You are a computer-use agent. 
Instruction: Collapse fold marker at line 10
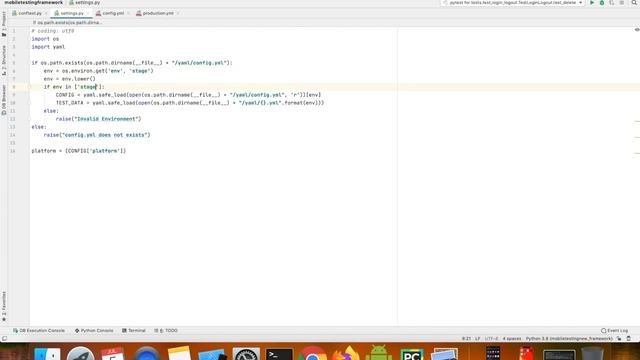click(x=29, y=103)
